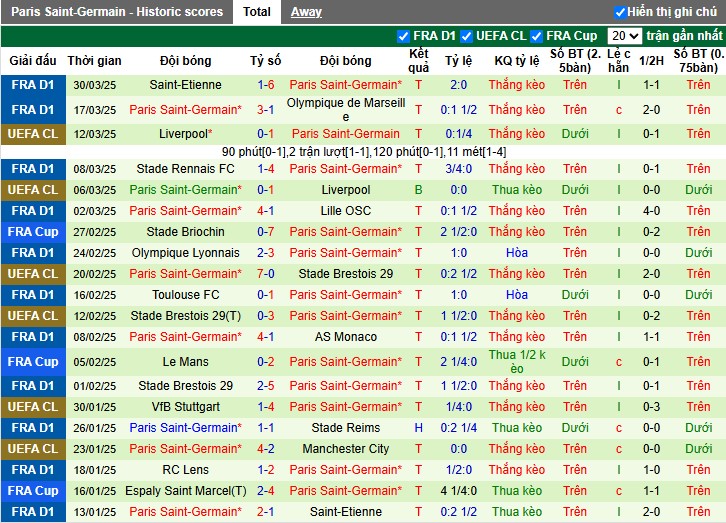Click the 0-7 score on 27/02/25
Image resolution: width=726 pixels, height=523 pixels.
pyautogui.click(x=266, y=232)
